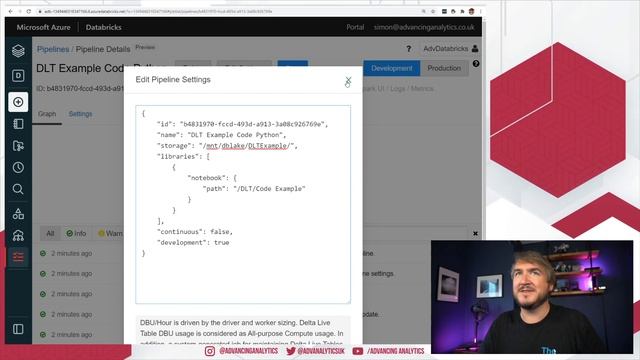Select the Info event filter
This screenshot has height=360, width=640.
point(76,233)
